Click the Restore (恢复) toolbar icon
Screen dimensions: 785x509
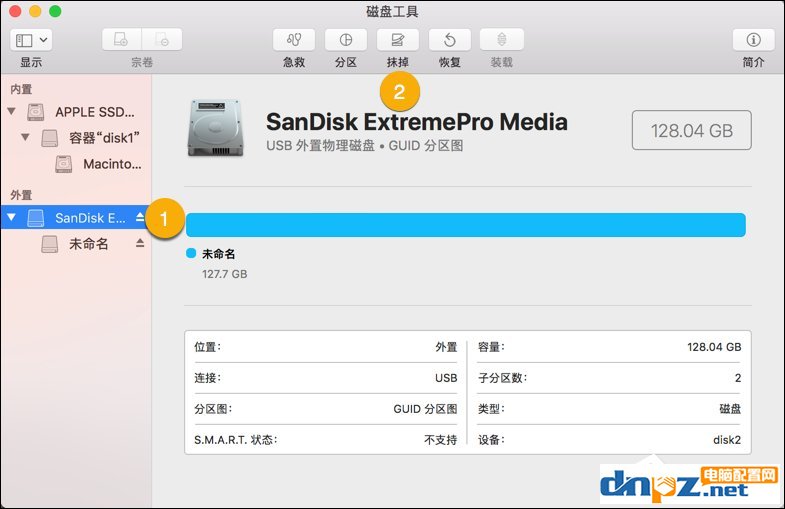pyautogui.click(x=450, y=40)
